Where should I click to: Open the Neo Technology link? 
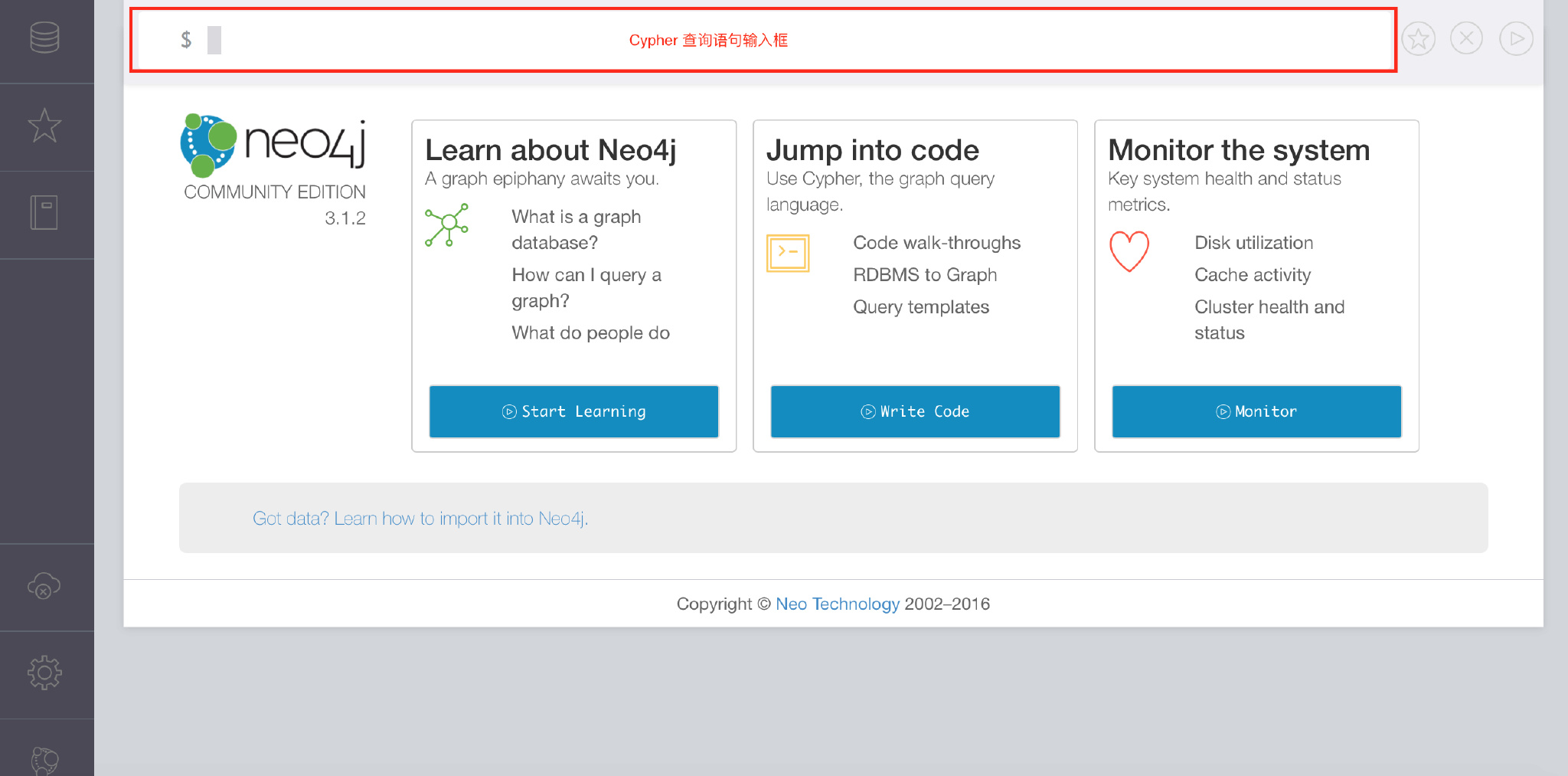838,604
